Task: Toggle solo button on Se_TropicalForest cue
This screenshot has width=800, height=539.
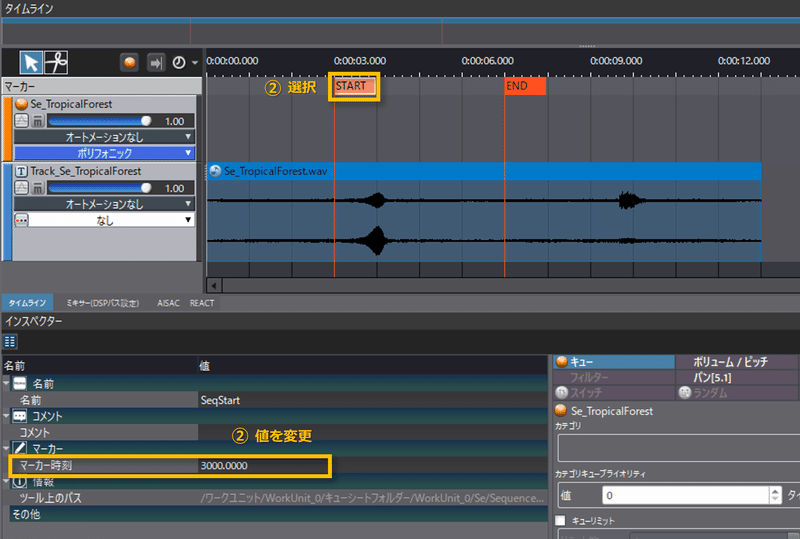Action: pos(21,121)
